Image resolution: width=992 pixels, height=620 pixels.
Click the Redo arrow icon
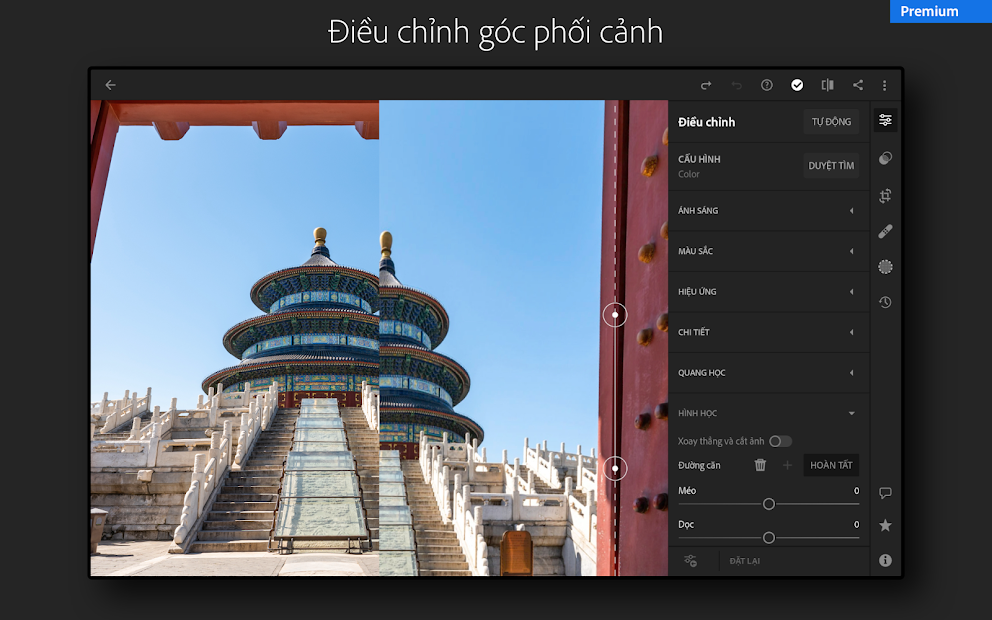[706, 85]
